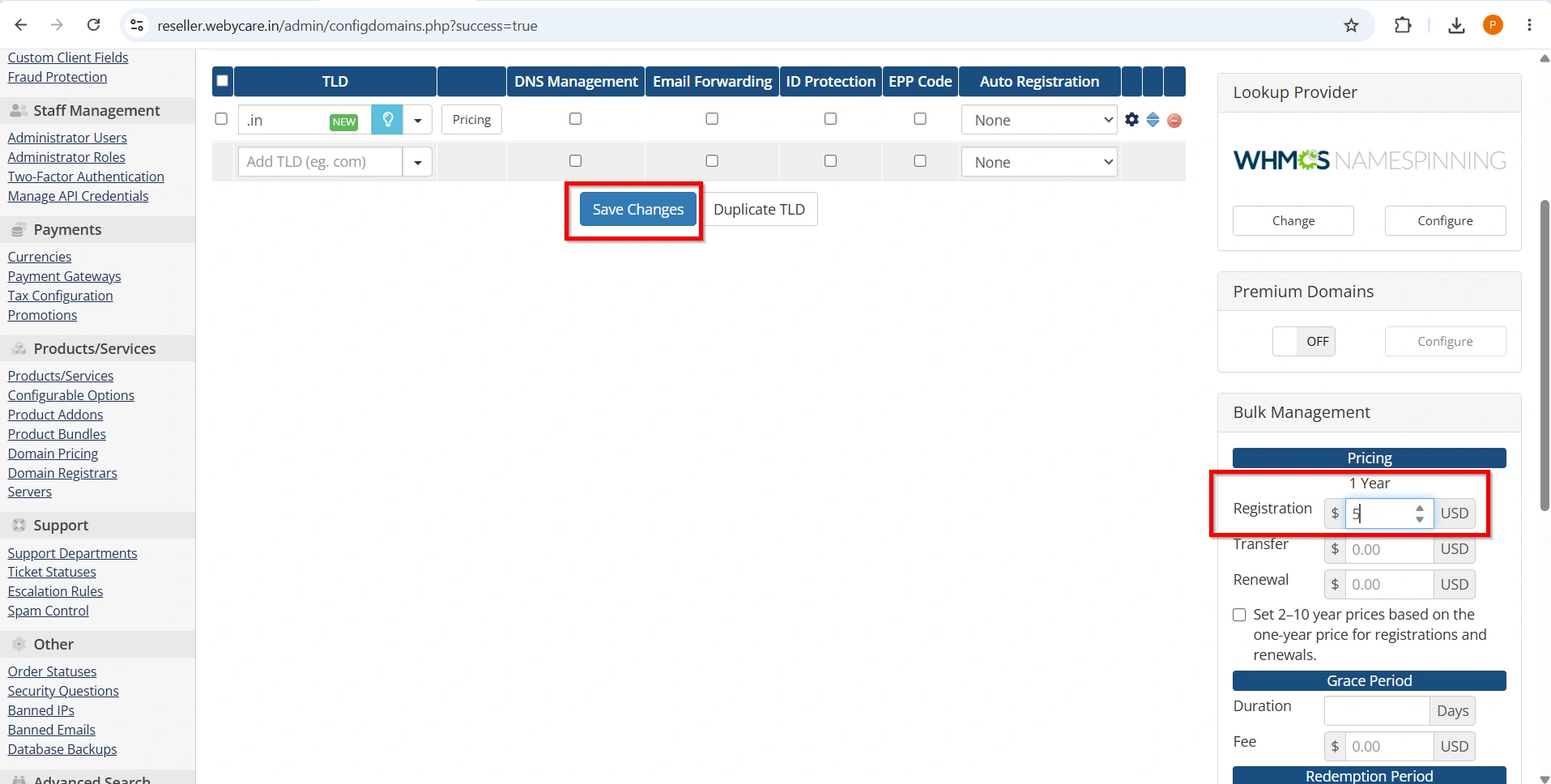Click the blue move arrows icon for .in
1551x784 pixels.
click(1153, 120)
